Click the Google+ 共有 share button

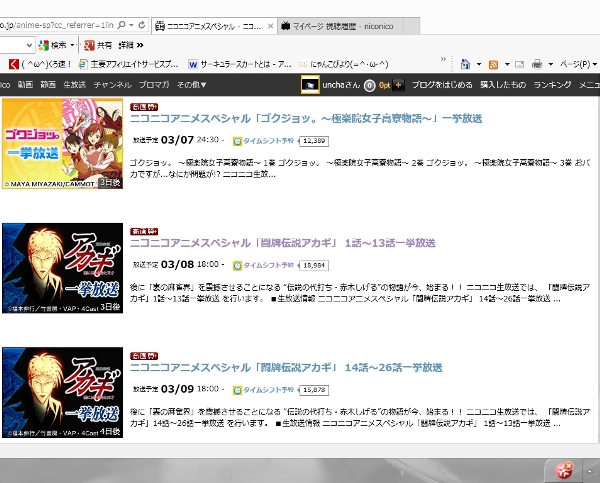tap(98, 45)
